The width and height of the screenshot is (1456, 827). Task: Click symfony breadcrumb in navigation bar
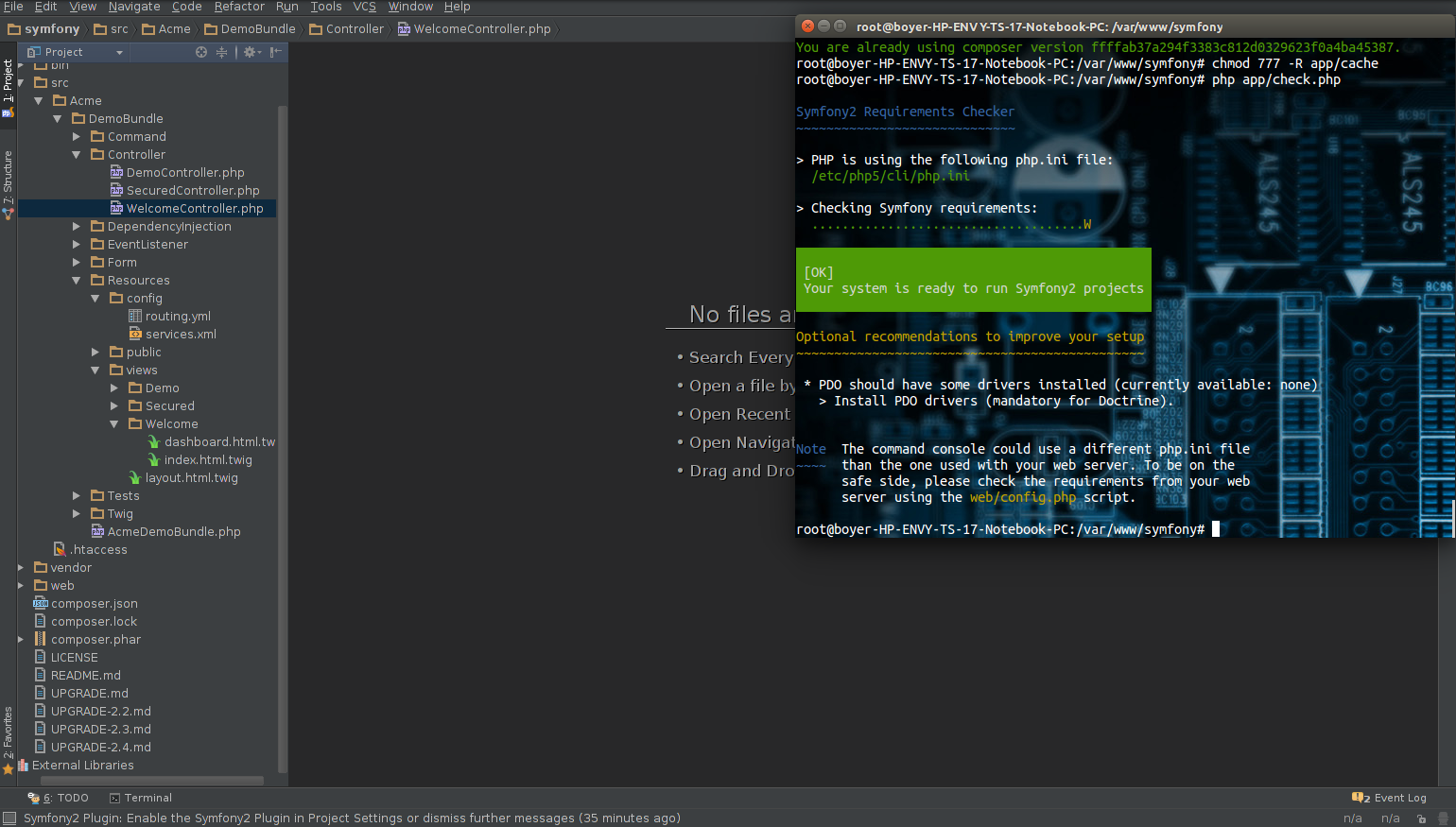point(44,29)
